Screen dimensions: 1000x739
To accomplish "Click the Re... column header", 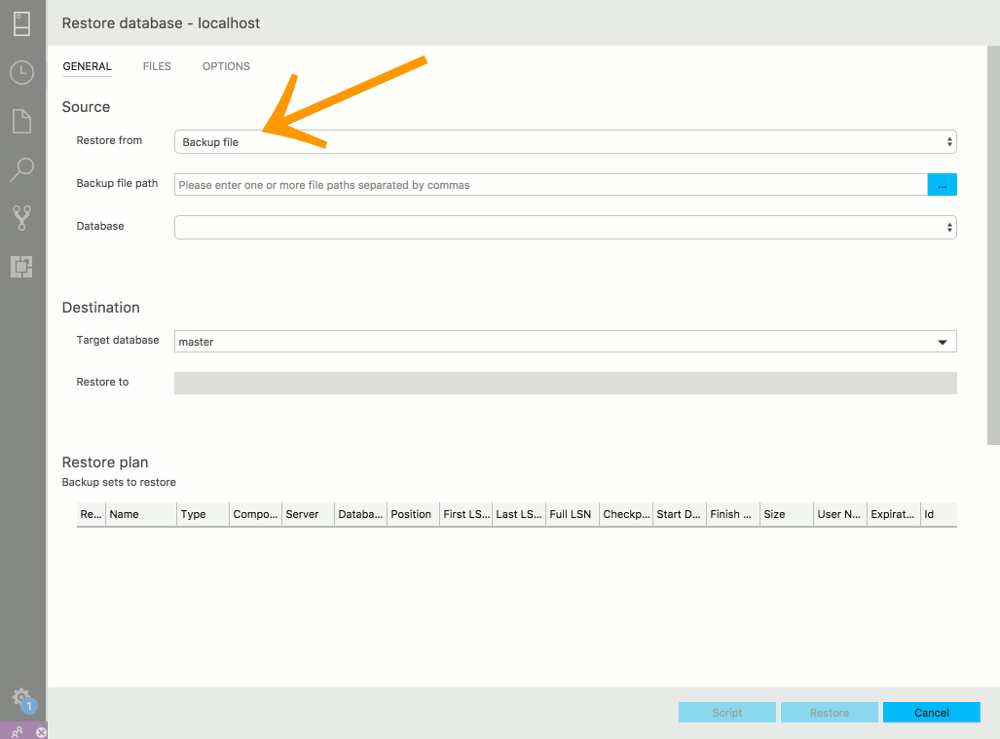I will tap(91, 514).
